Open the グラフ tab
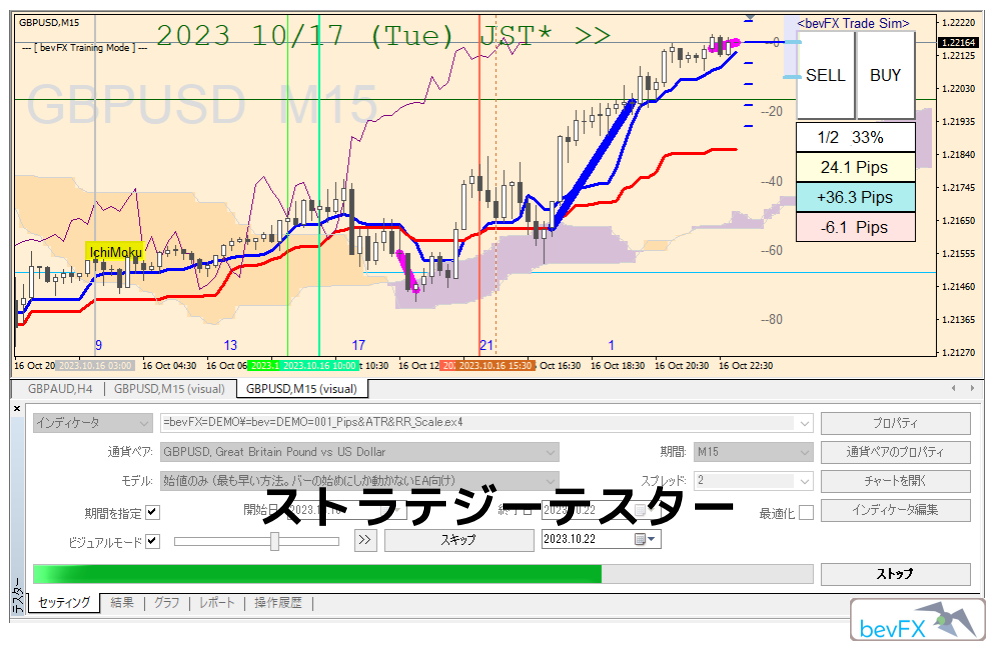 click(x=167, y=603)
